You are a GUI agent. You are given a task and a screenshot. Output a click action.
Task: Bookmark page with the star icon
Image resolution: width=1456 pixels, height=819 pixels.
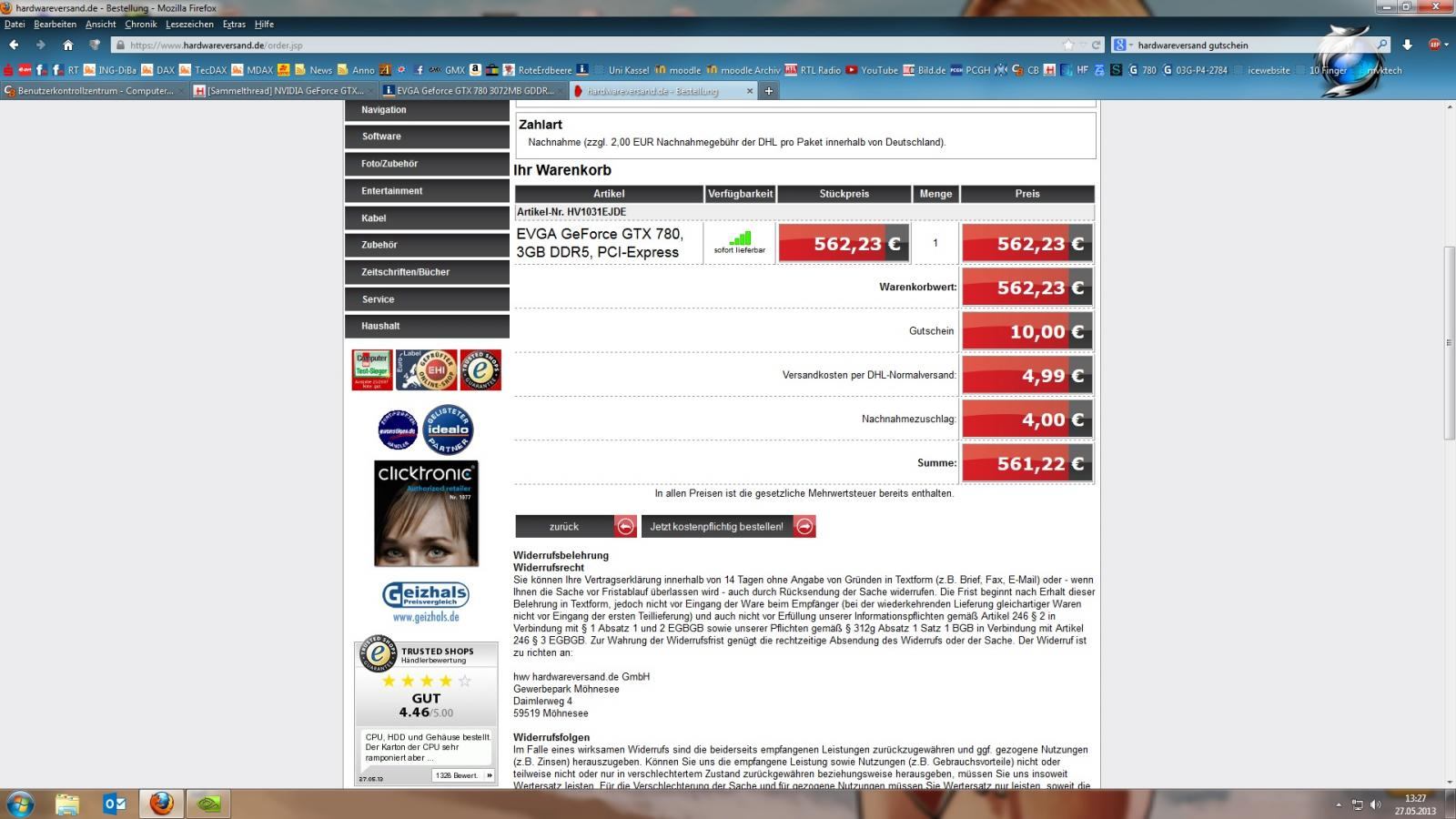[x=1068, y=45]
